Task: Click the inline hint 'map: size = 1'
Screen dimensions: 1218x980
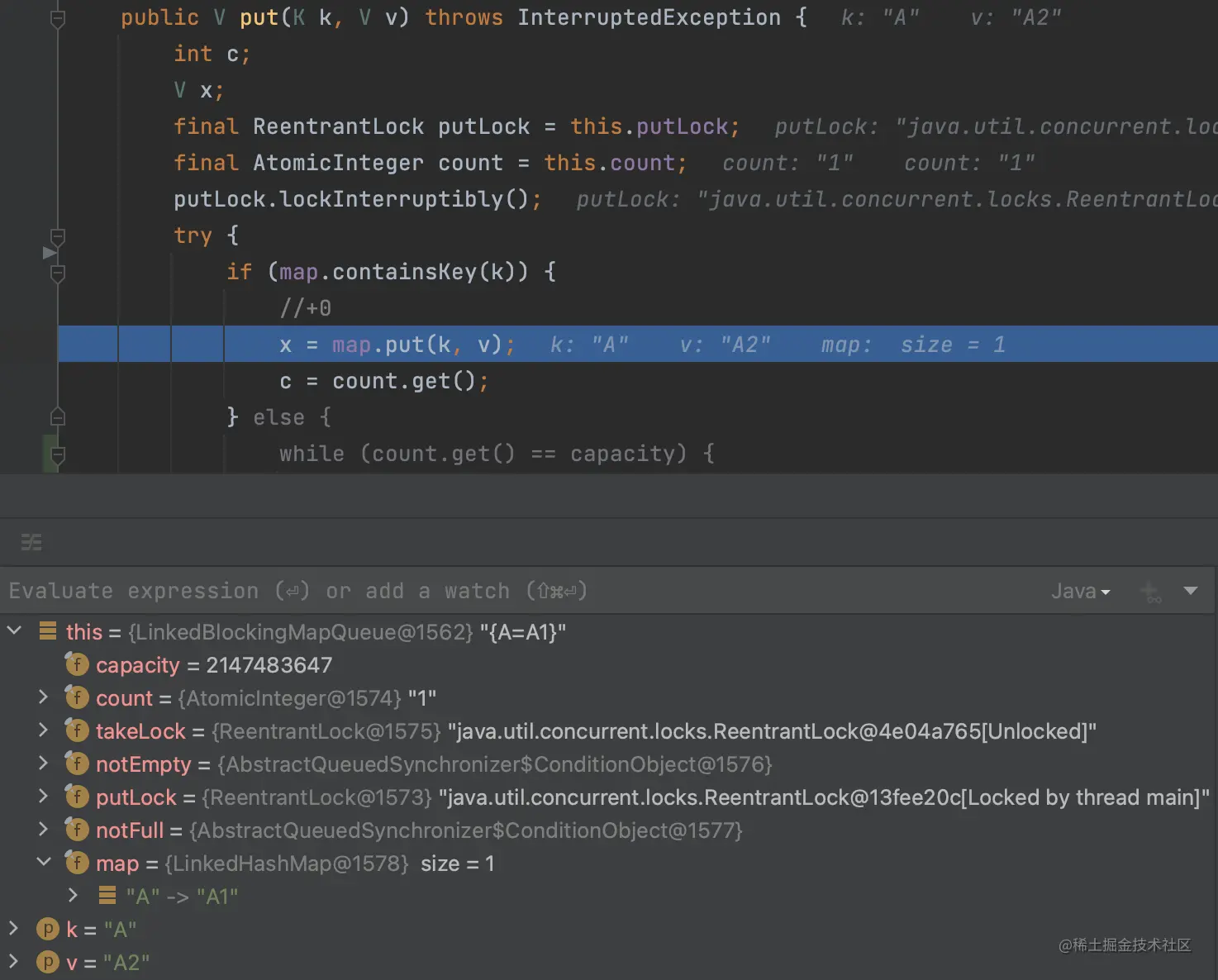Action: (913, 345)
